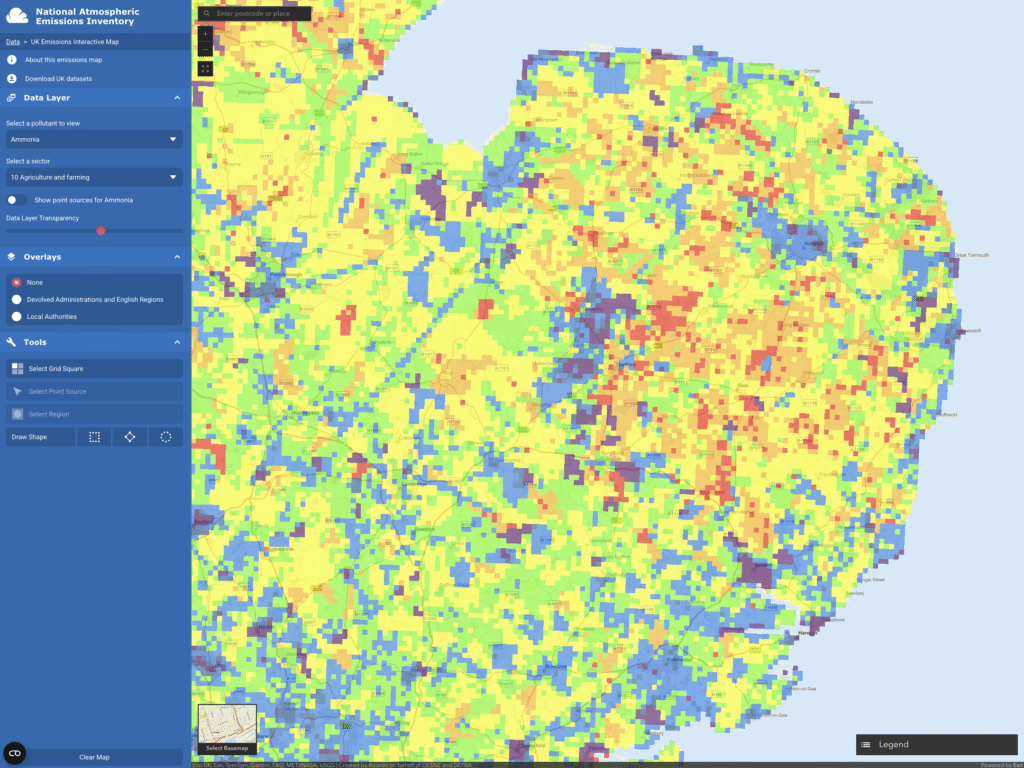Choose the rectangle draw shape tool

pos(94,437)
